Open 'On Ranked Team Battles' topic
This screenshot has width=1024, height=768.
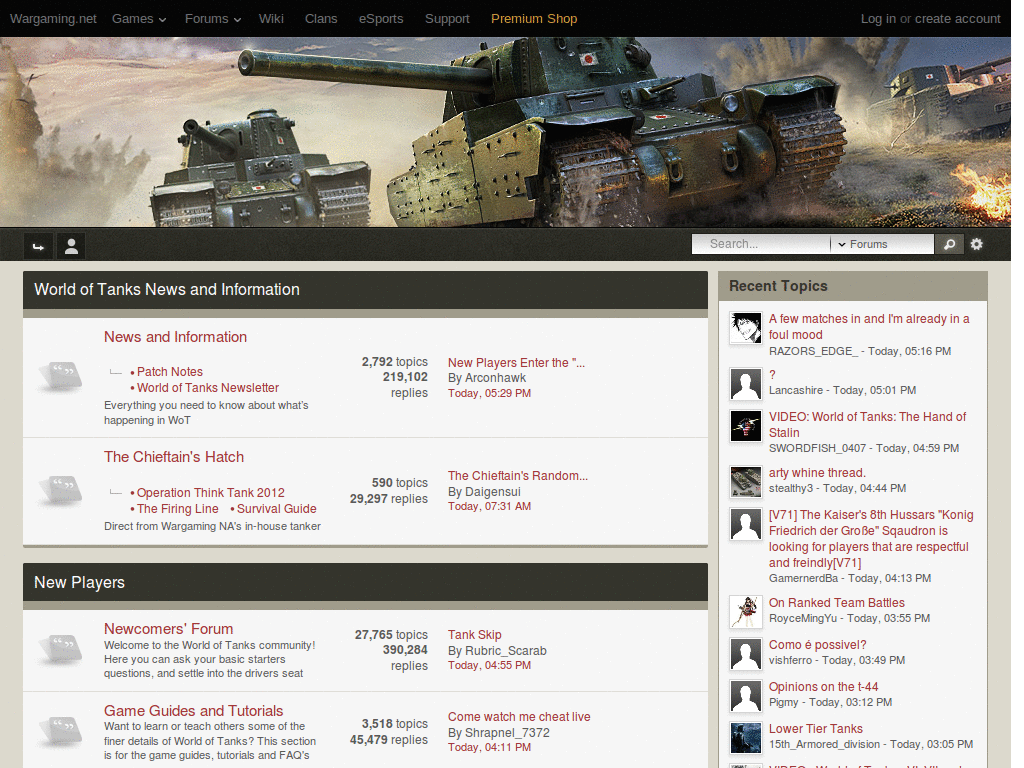(837, 603)
